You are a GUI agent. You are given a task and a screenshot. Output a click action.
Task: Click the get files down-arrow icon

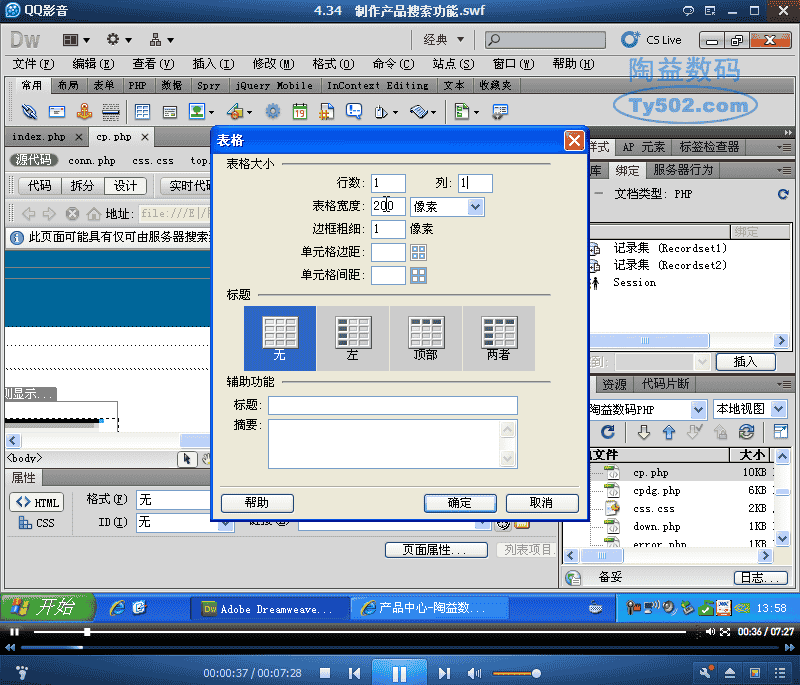(643, 432)
